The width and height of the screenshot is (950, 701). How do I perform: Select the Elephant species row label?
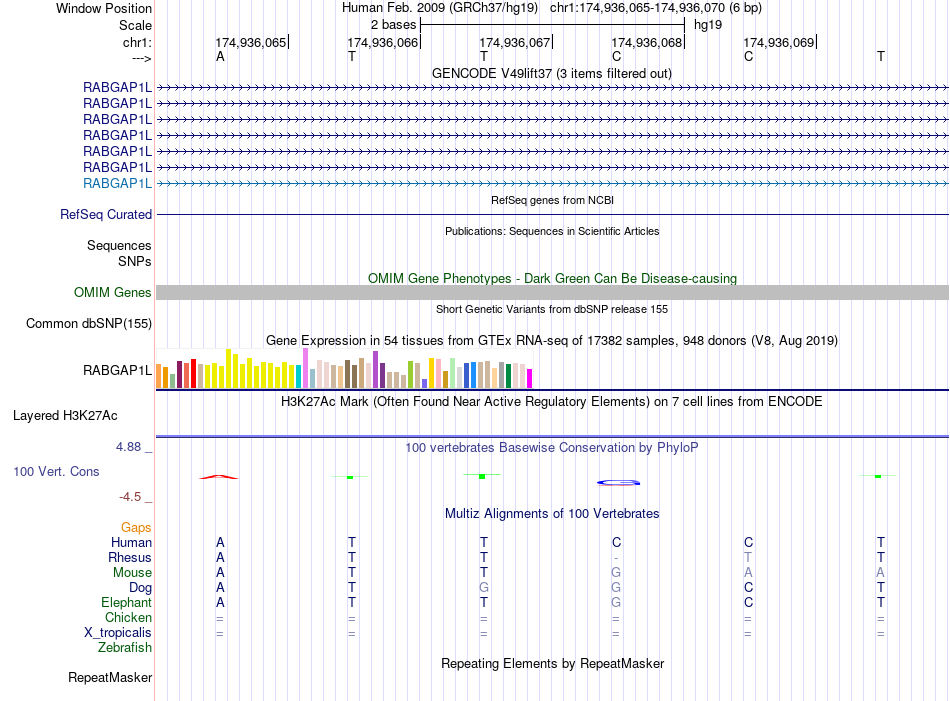(126, 602)
